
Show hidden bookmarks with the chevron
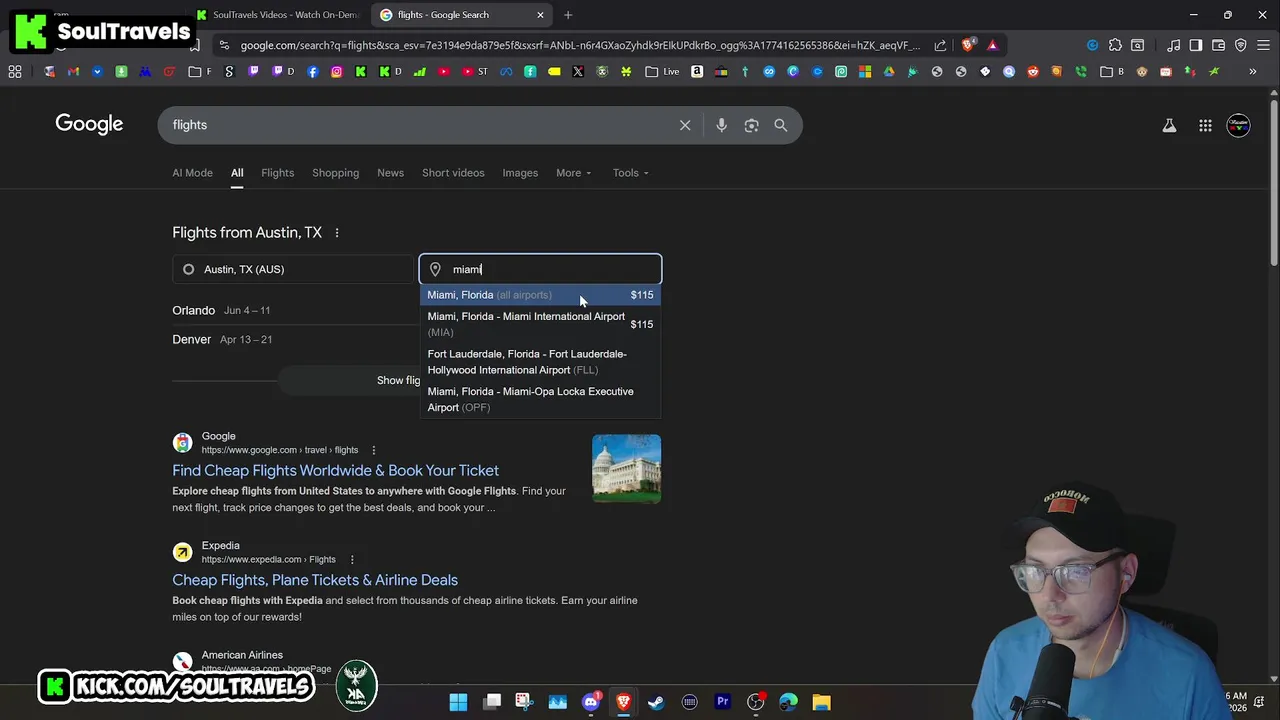[1252, 71]
